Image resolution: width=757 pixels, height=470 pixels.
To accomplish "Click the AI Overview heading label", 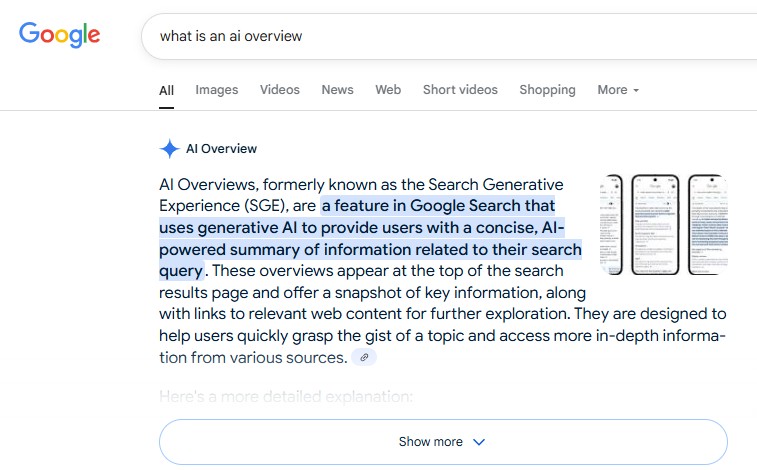I will [x=221, y=149].
